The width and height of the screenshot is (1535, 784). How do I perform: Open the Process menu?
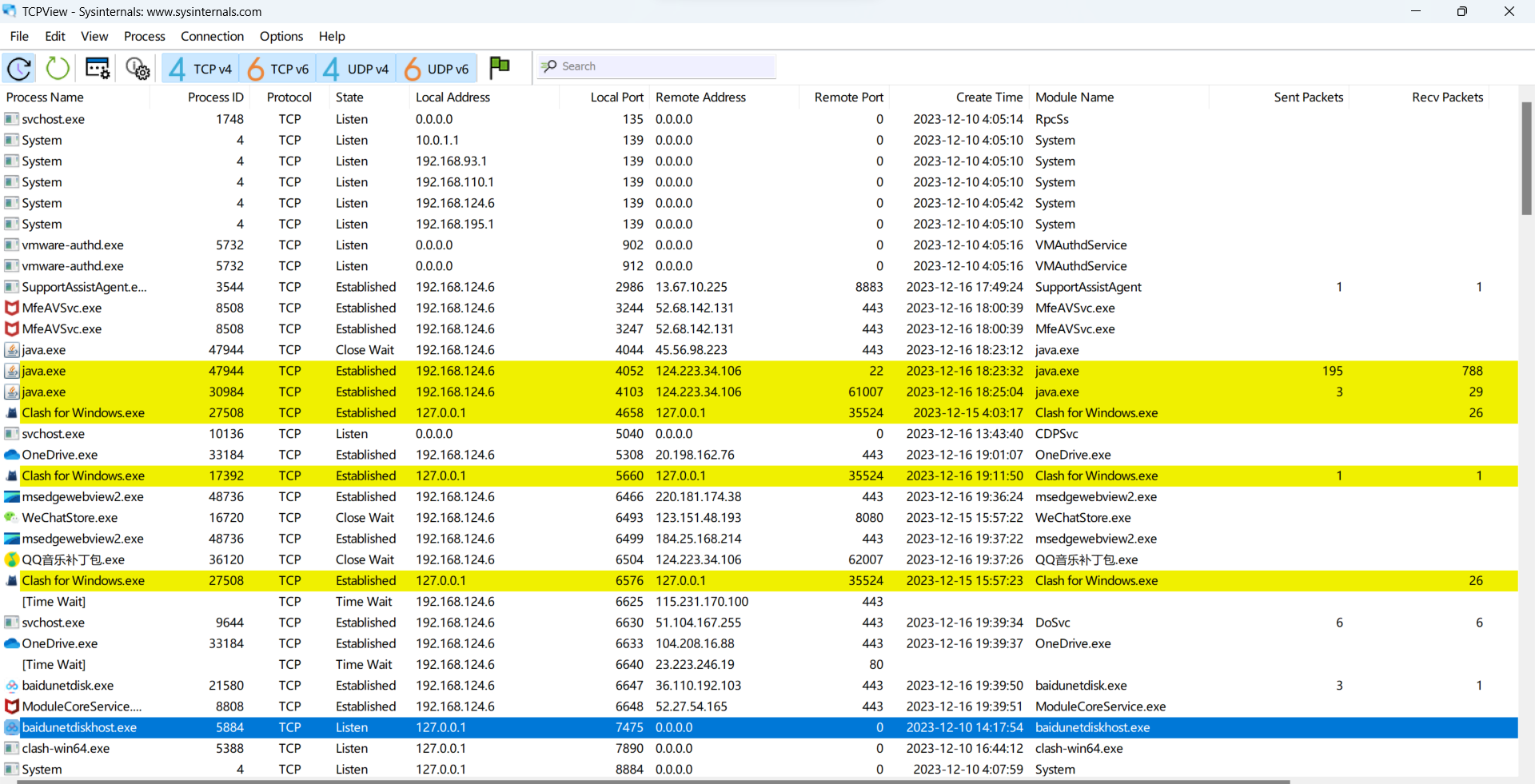(x=144, y=36)
